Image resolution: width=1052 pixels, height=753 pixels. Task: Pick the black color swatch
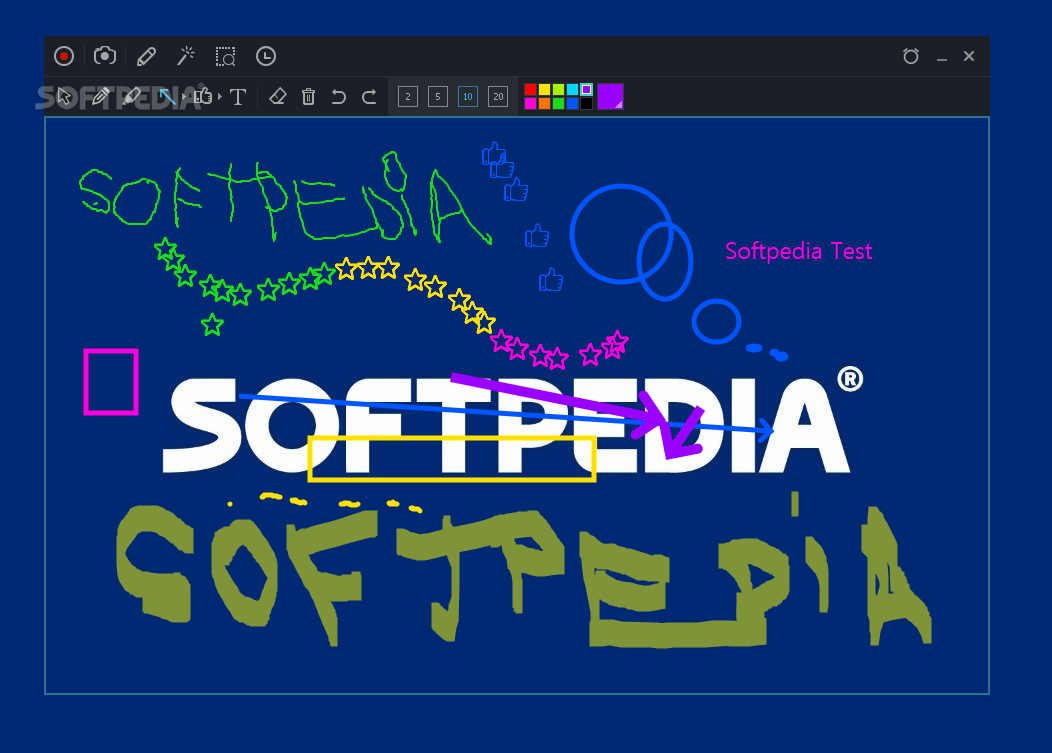(x=586, y=103)
